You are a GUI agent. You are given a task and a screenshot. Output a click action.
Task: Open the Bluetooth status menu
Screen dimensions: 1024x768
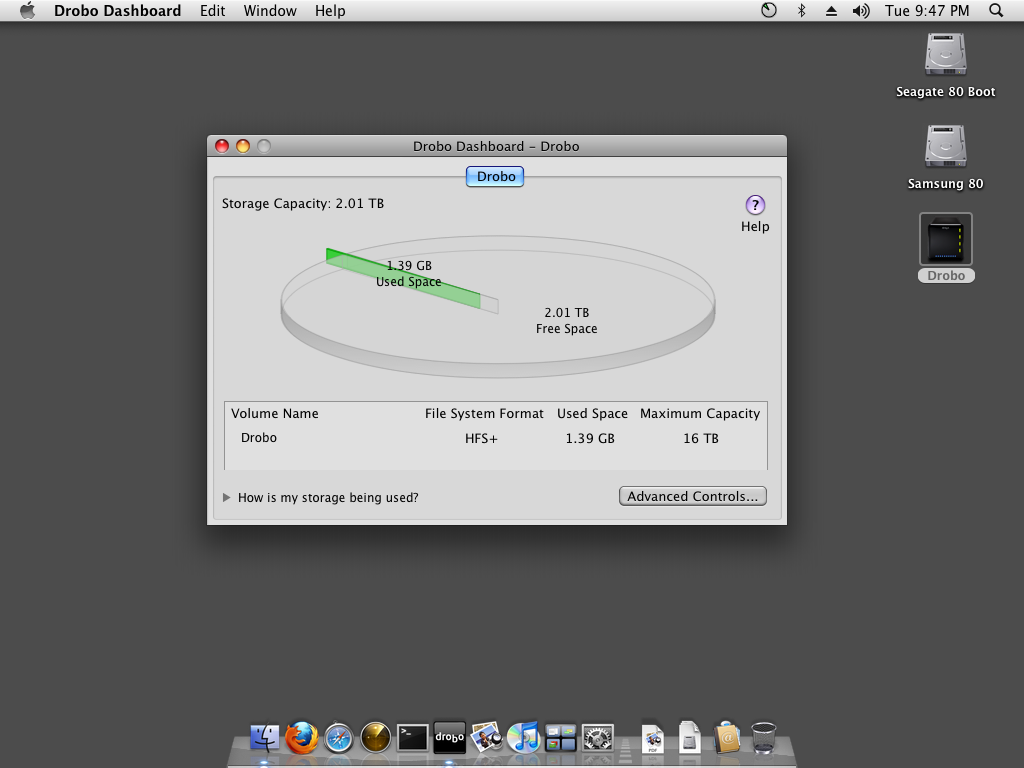tap(801, 10)
